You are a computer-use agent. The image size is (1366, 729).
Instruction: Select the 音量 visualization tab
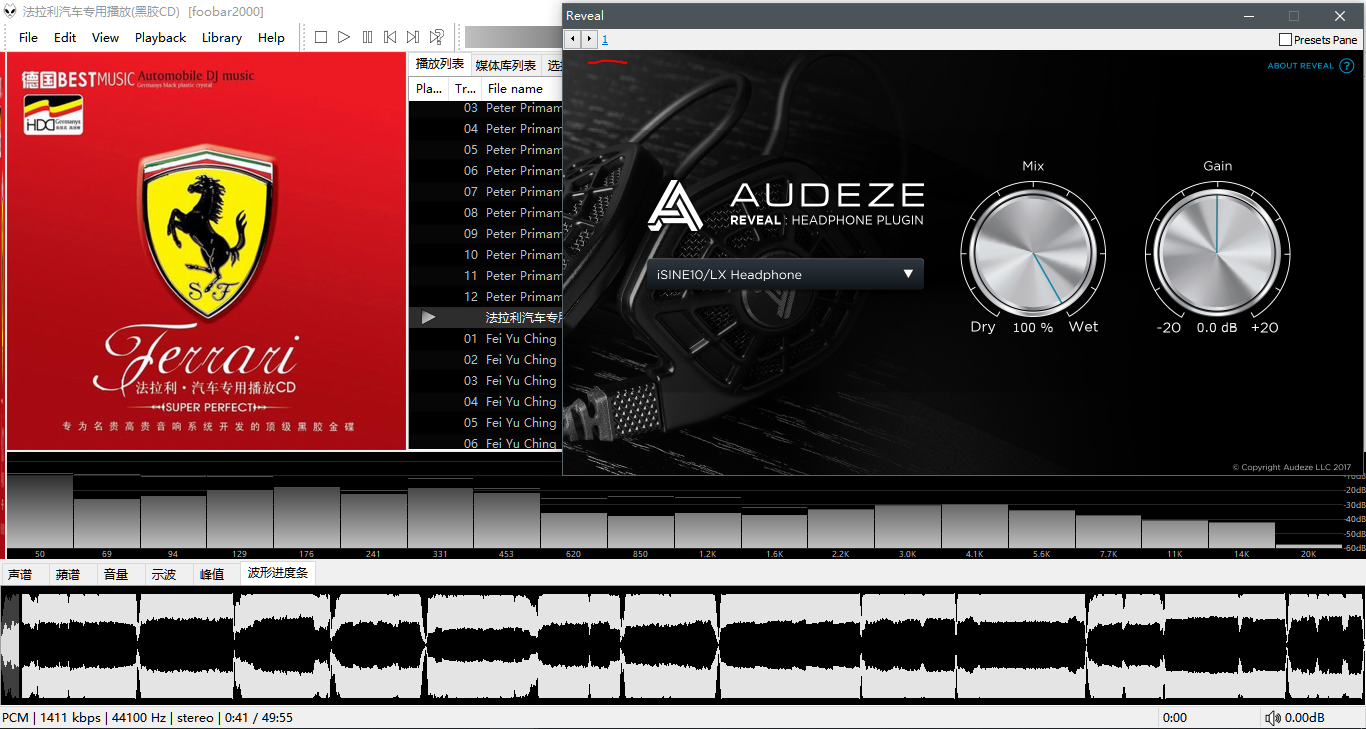[x=116, y=574]
